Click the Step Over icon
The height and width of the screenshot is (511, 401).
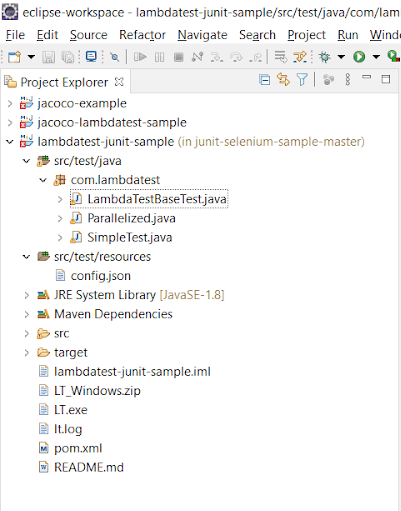tap(236, 57)
